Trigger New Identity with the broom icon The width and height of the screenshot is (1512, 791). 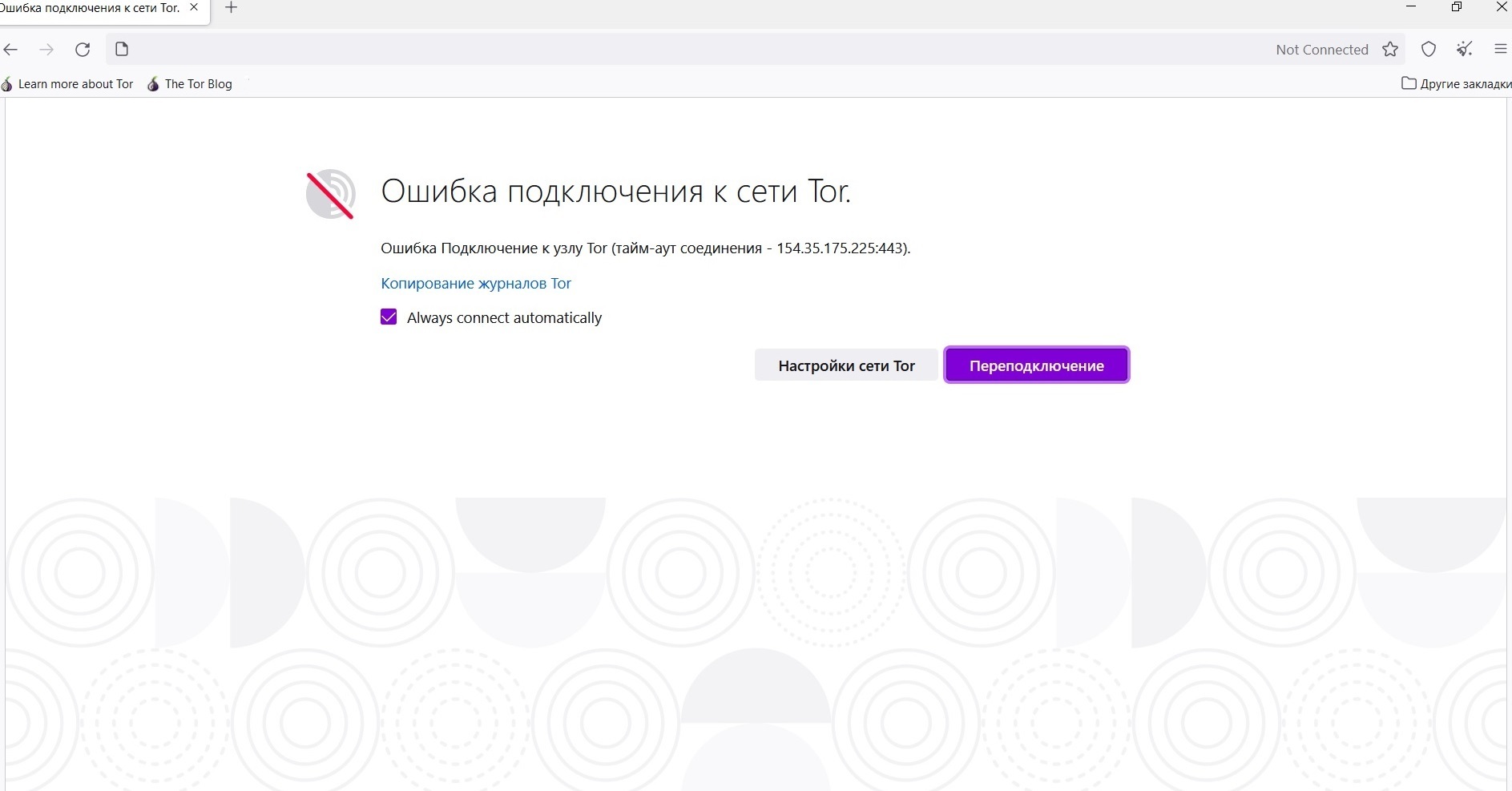coord(1465,49)
